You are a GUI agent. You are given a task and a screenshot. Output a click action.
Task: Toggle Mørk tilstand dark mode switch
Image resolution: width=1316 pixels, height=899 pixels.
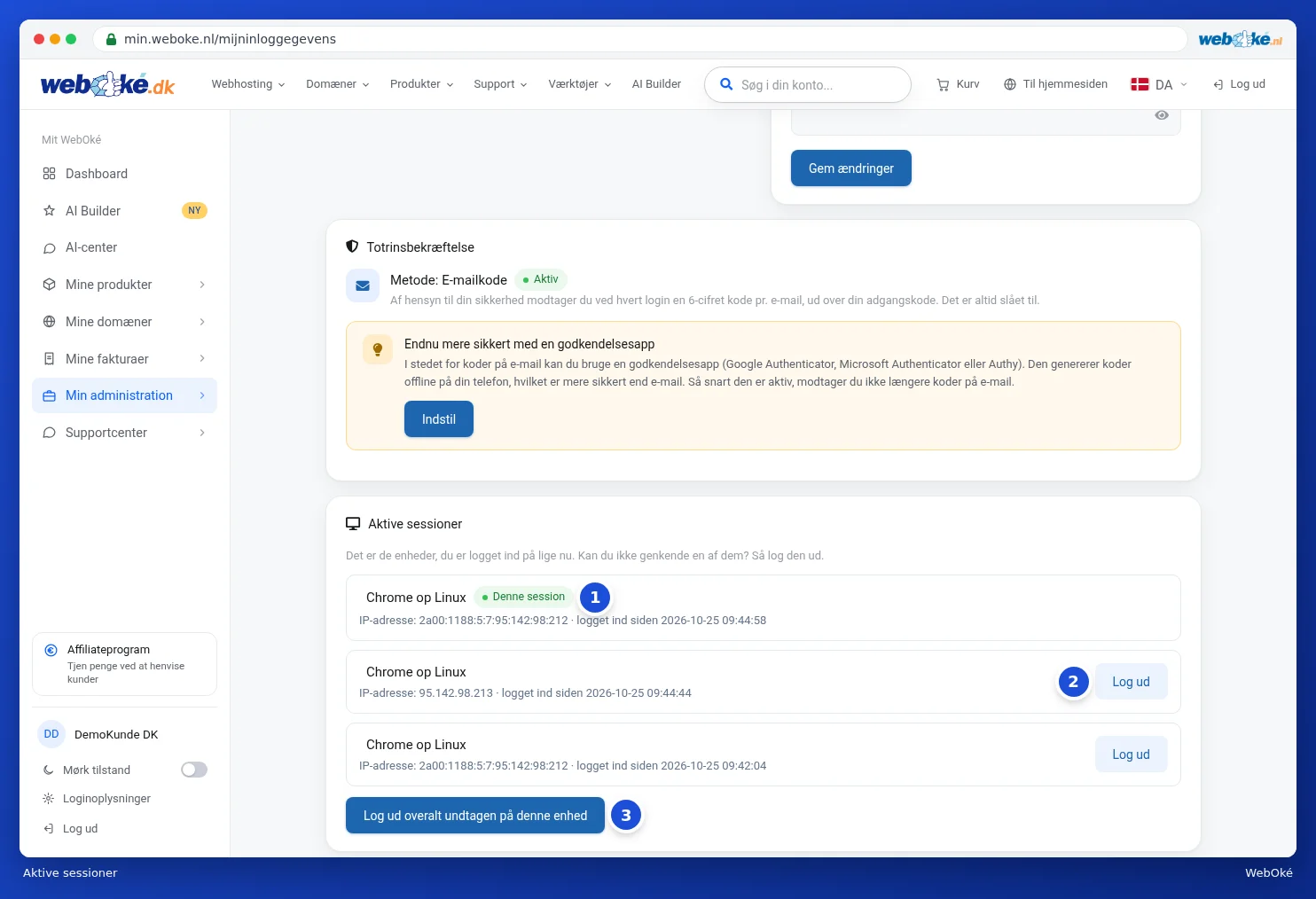194,770
